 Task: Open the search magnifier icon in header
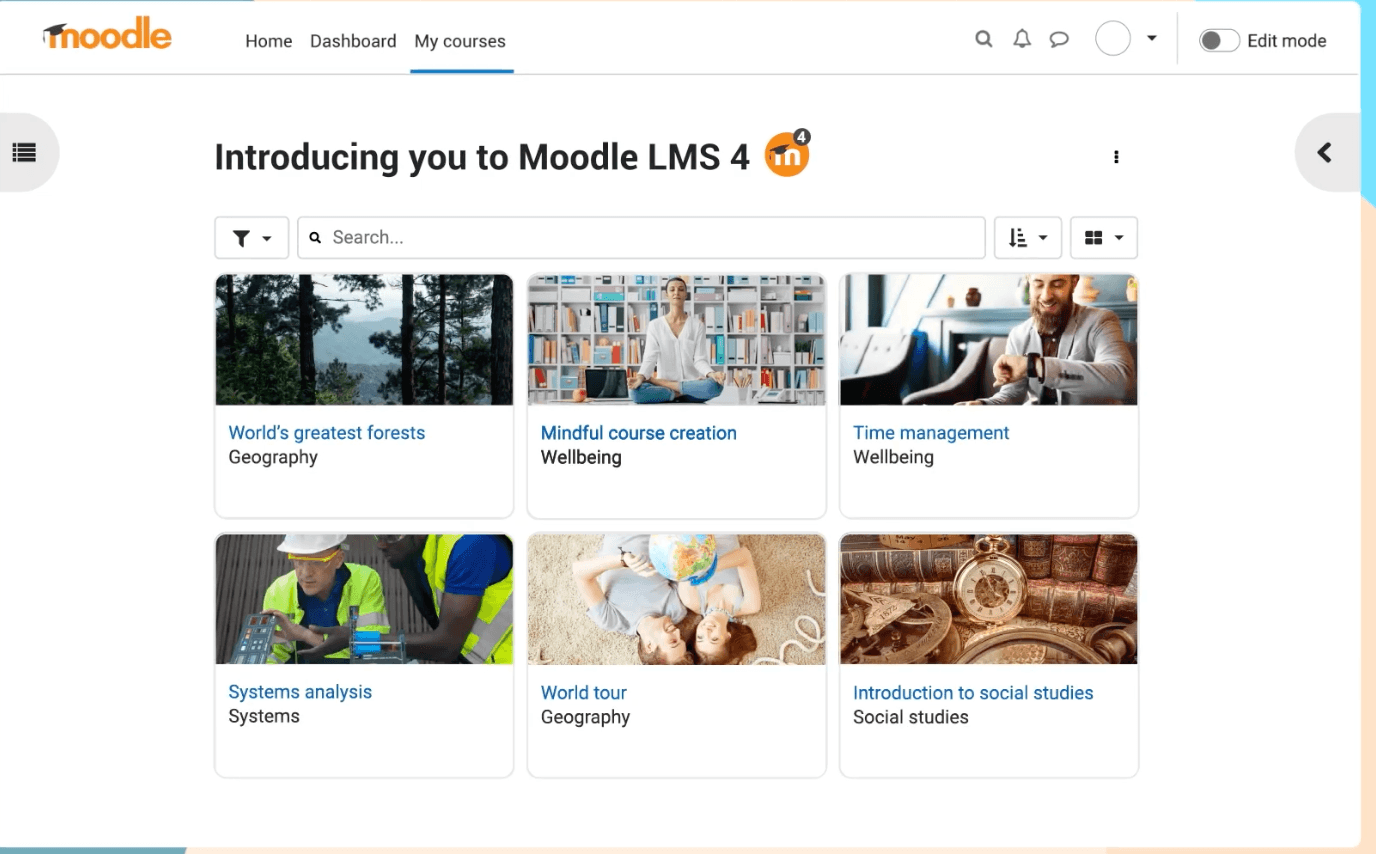984,40
